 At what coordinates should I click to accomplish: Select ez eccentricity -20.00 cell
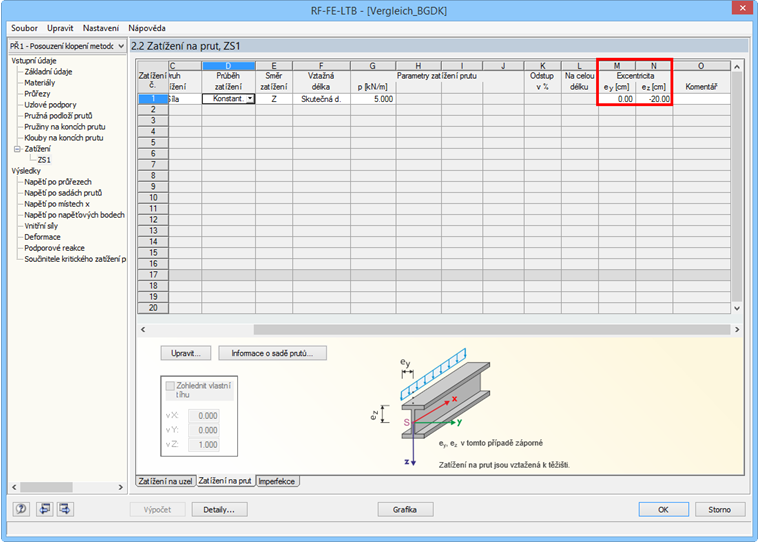654,99
